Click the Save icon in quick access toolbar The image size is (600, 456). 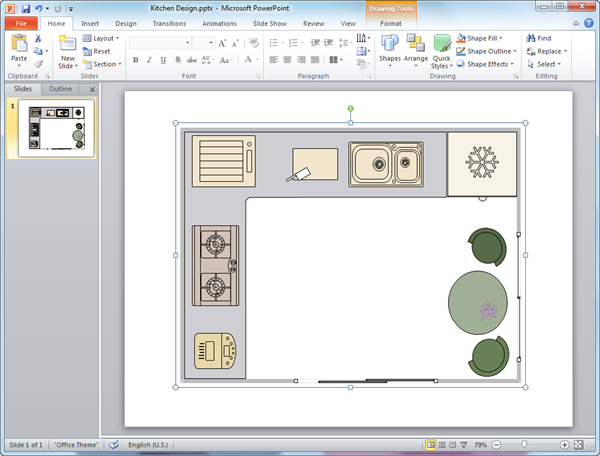coord(24,8)
